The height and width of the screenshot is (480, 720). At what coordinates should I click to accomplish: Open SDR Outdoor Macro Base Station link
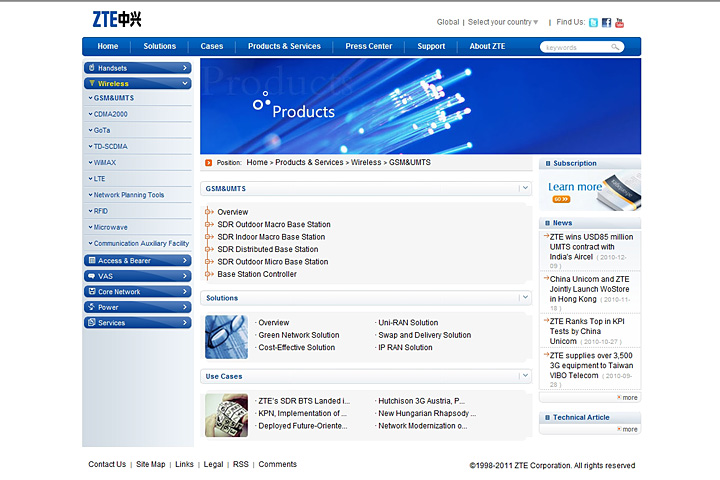pos(273,225)
